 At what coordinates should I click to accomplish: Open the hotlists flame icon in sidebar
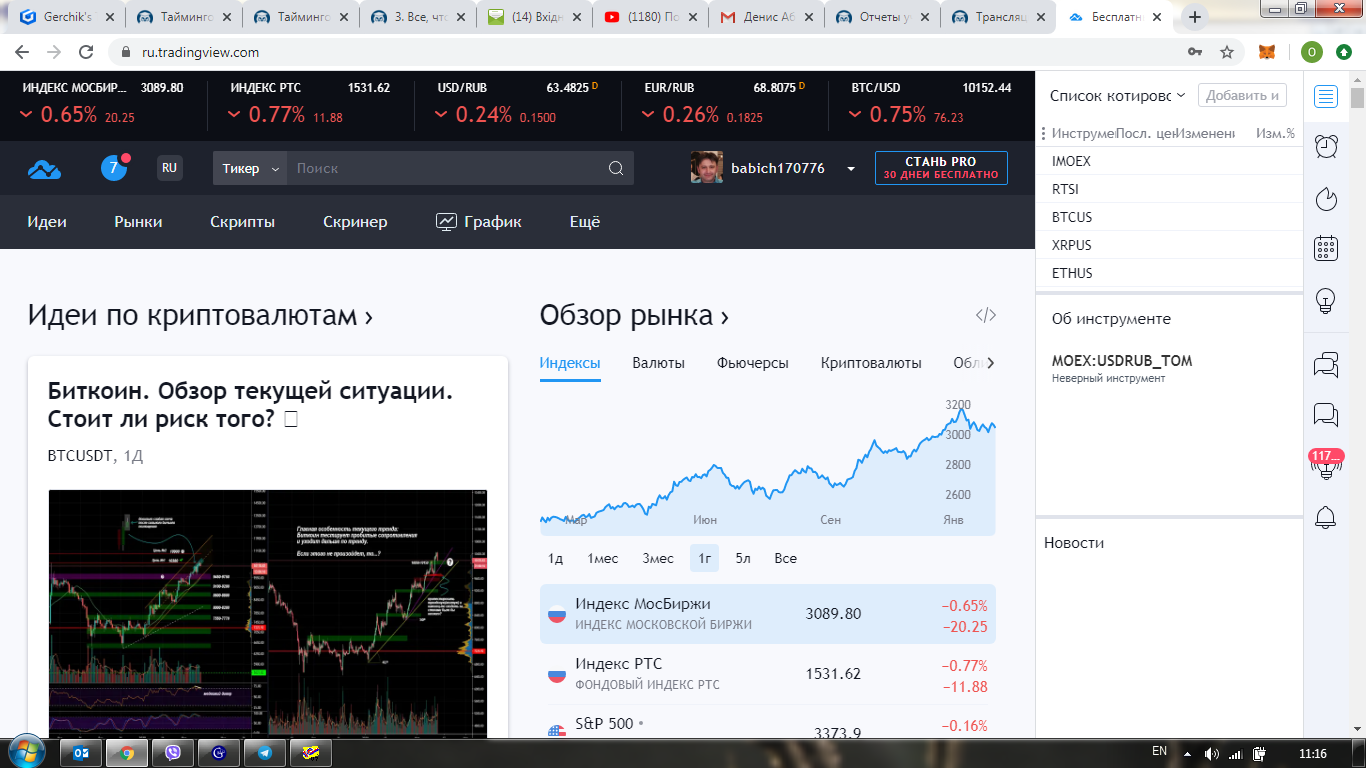[1326, 198]
